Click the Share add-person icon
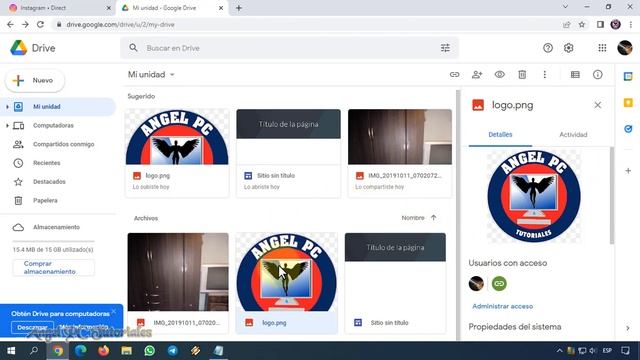The width and height of the screenshot is (640, 360). pyautogui.click(x=477, y=75)
